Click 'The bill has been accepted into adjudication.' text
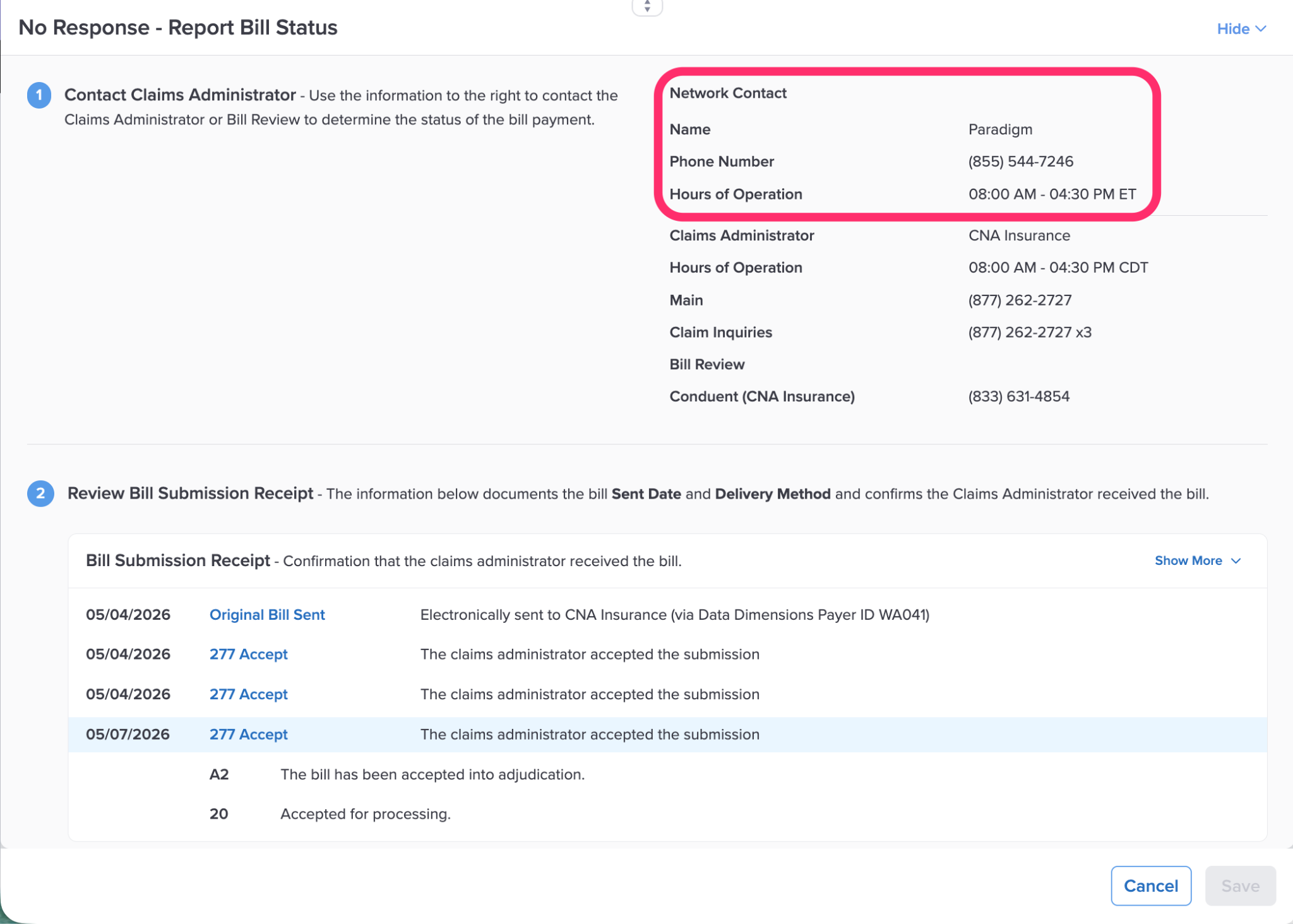The image size is (1293, 924). 432,774
